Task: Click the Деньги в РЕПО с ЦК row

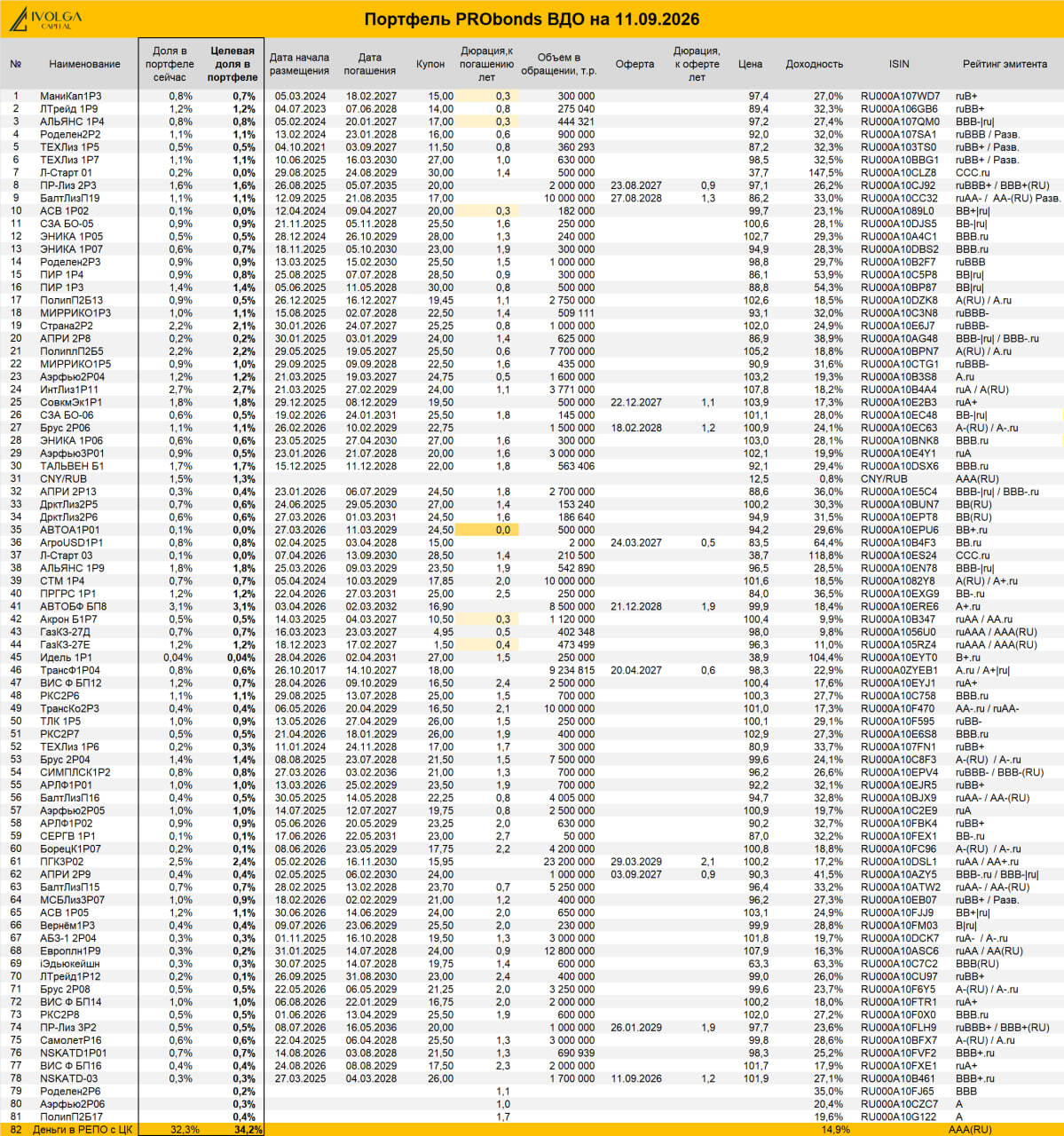Action: 532,1130
